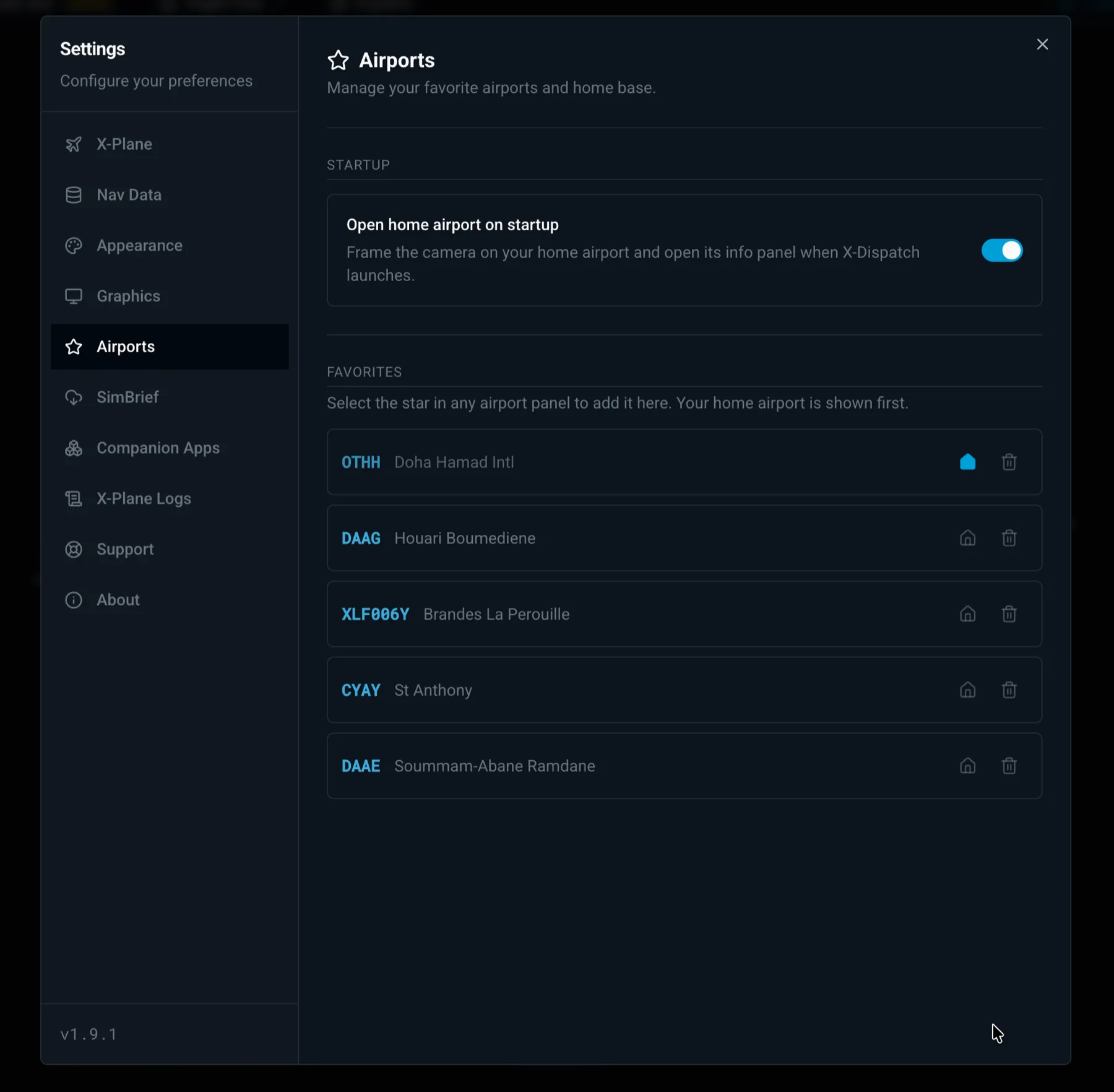Click the Doha Hamad Intl name
This screenshot has height=1092, width=1114.
click(454, 462)
